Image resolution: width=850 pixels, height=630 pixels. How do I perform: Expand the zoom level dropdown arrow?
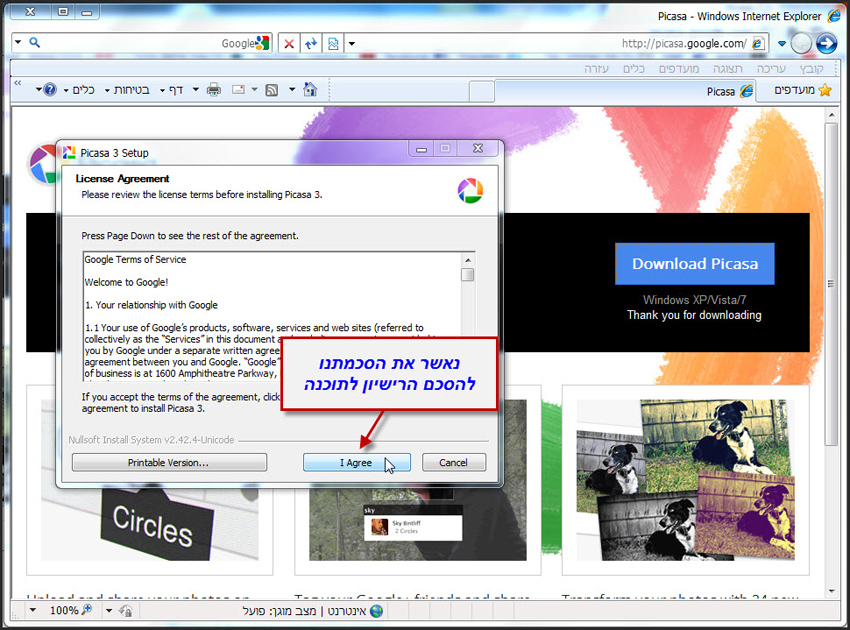click(x=33, y=610)
